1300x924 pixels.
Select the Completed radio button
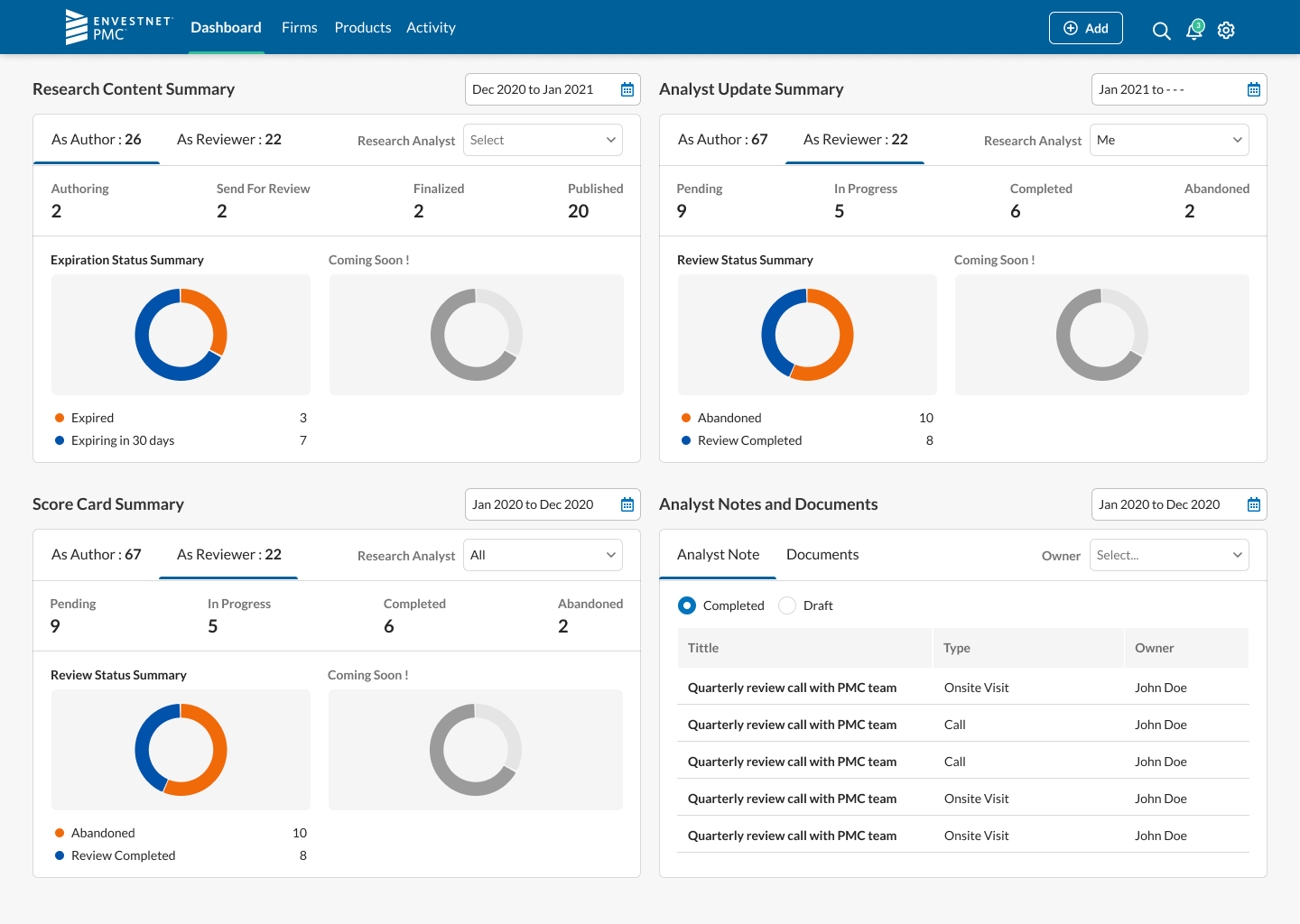click(687, 605)
